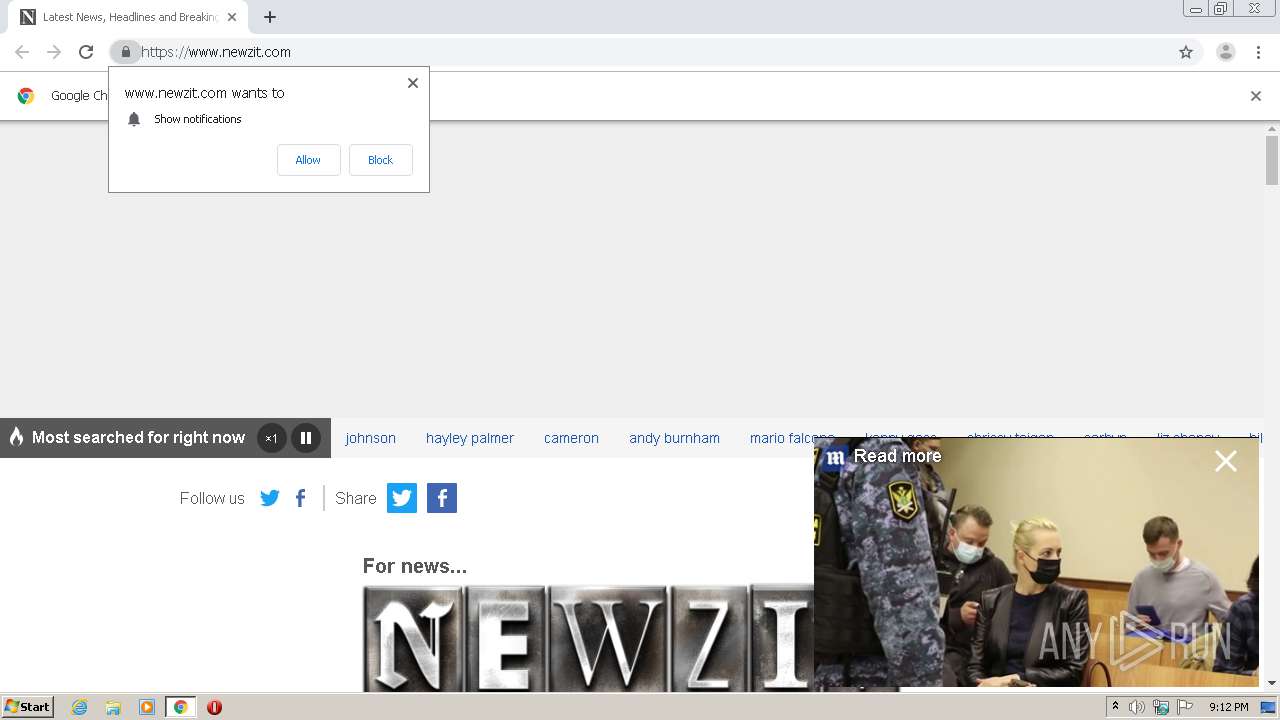The width and height of the screenshot is (1280, 720).
Task: Close the floating video player
Action: [1226, 461]
